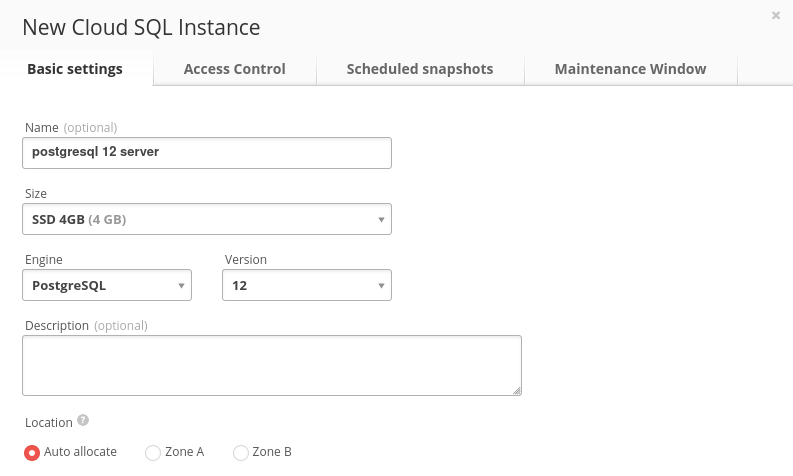Click the Location help question mark icon
This screenshot has width=793, height=476.
83,420
